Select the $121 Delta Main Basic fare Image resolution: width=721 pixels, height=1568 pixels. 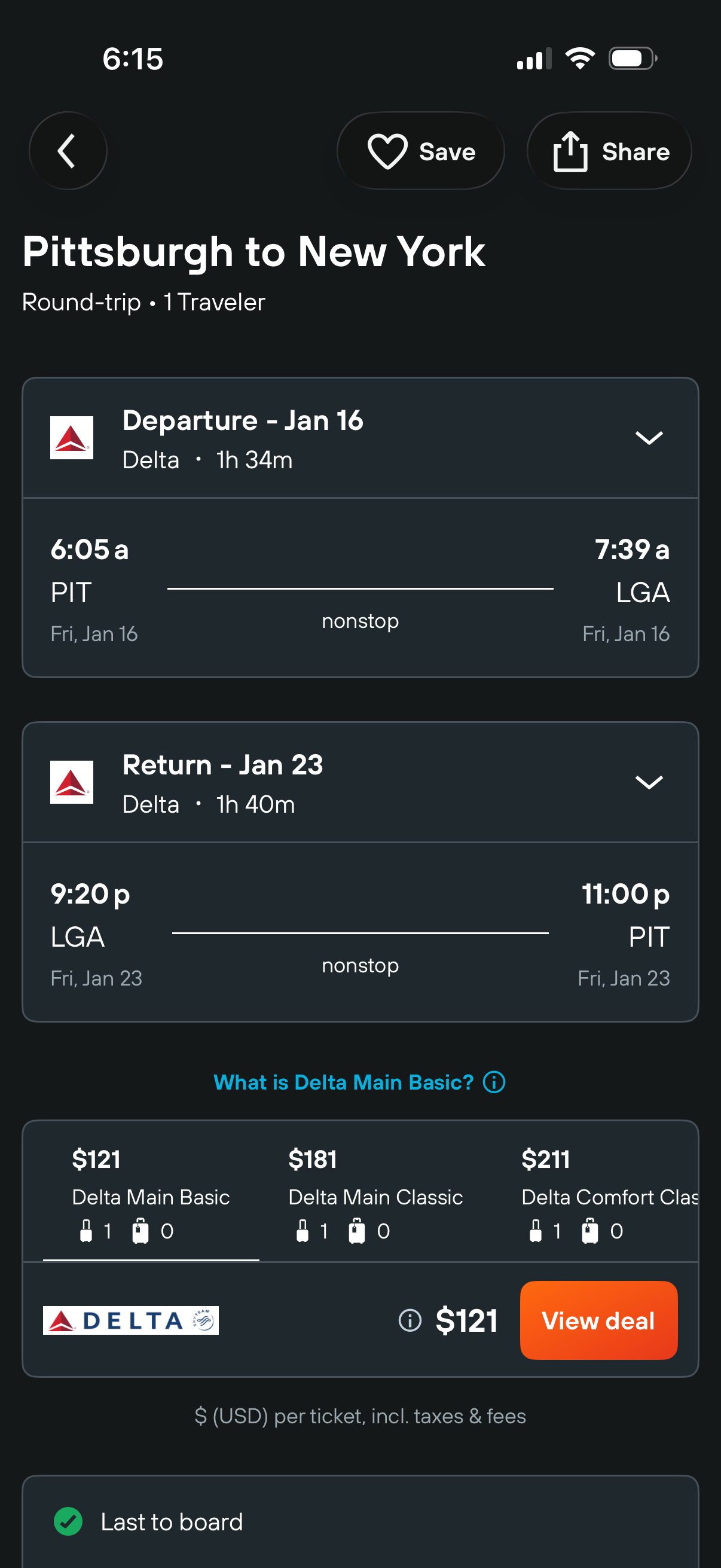(151, 1192)
